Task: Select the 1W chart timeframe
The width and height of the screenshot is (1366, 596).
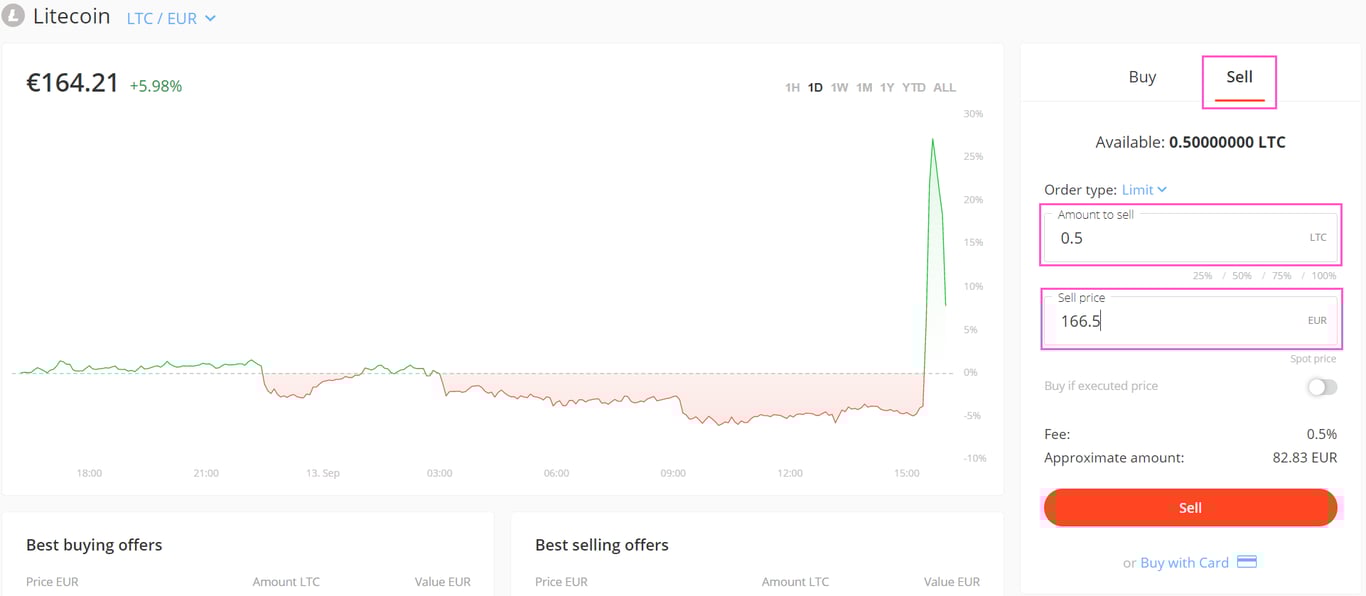Action: (839, 88)
